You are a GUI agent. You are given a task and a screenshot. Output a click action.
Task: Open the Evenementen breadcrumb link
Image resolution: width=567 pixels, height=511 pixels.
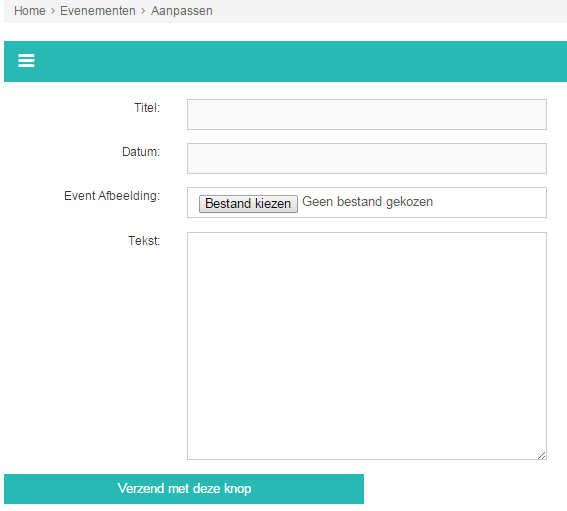point(98,11)
